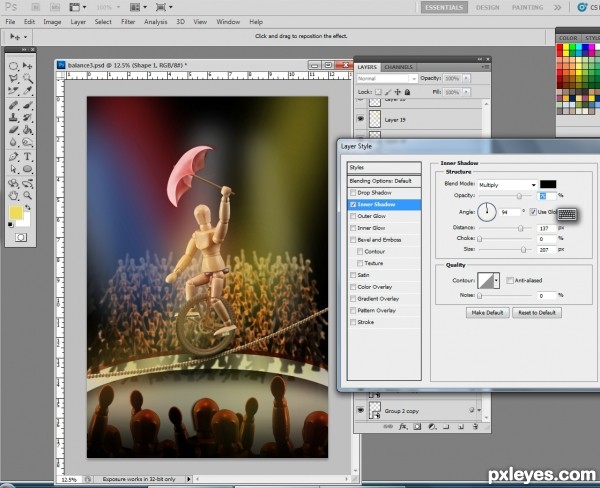Select the Move tool in toolbox
This screenshot has height=488, width=600.
28,66
